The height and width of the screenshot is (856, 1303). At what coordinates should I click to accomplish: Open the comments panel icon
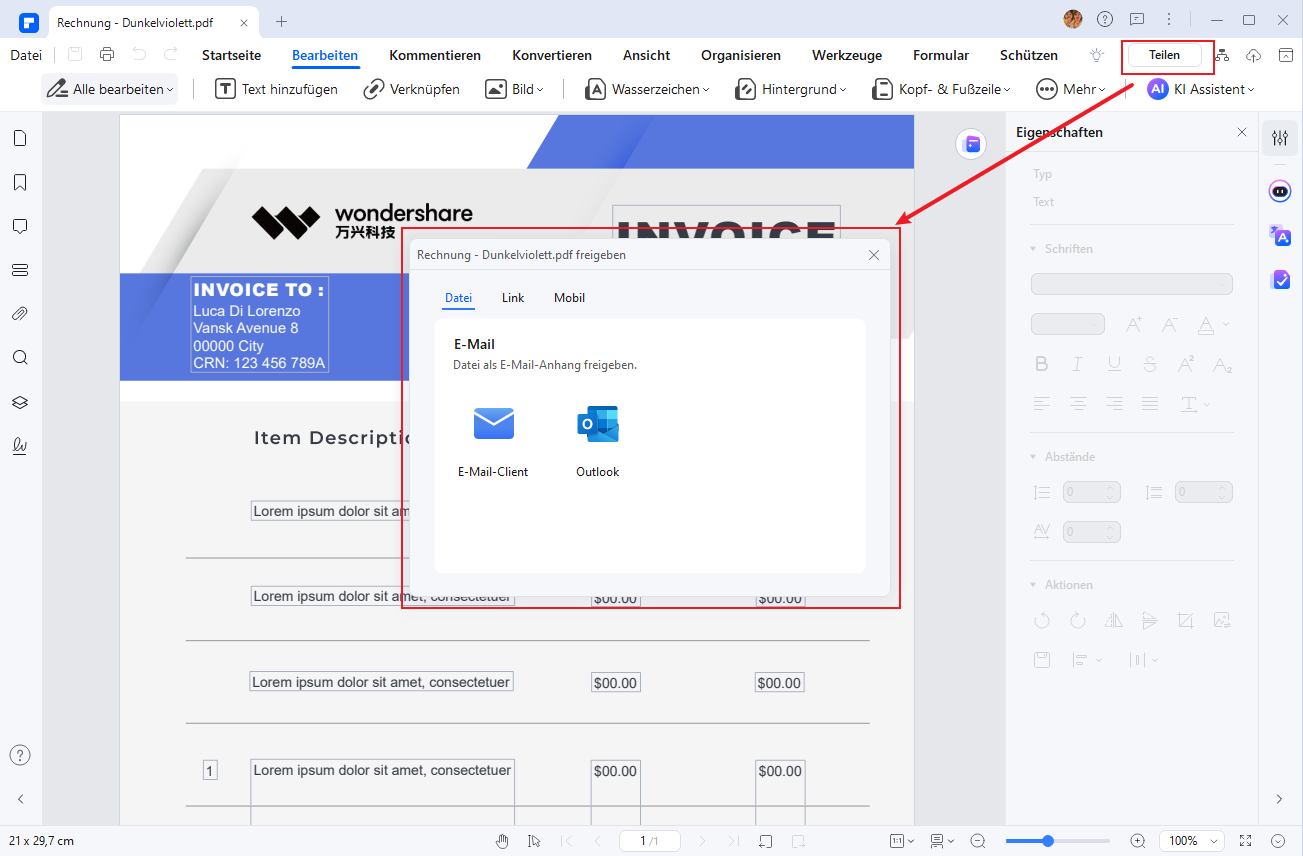coord(20,226)
